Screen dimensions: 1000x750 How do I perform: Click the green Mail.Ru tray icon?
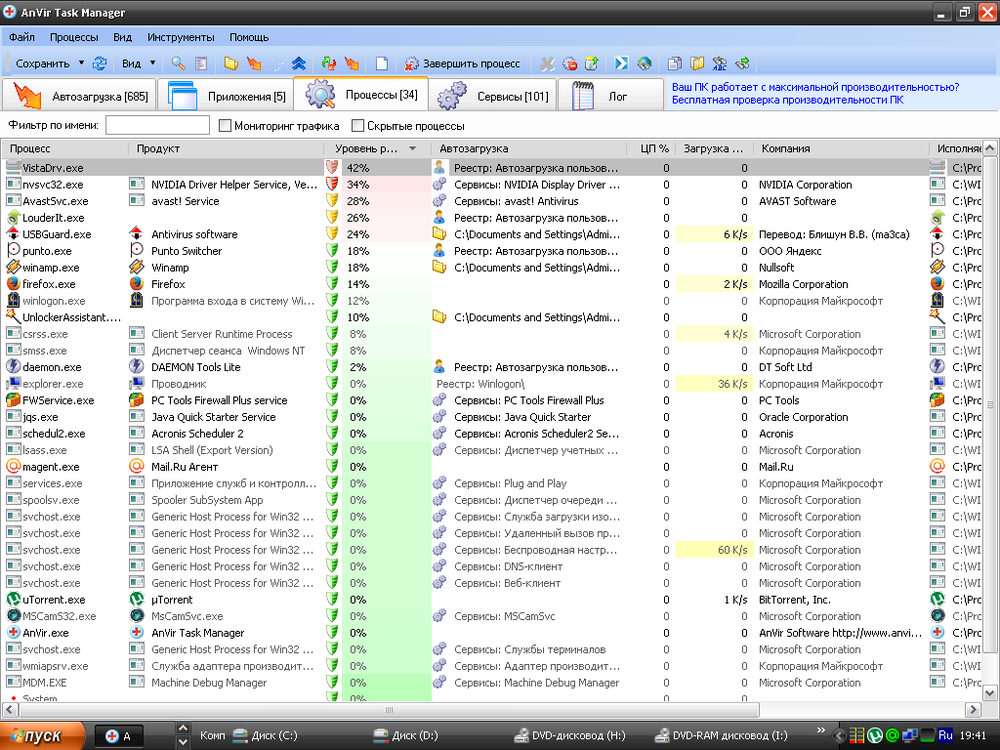click(892, 735)
